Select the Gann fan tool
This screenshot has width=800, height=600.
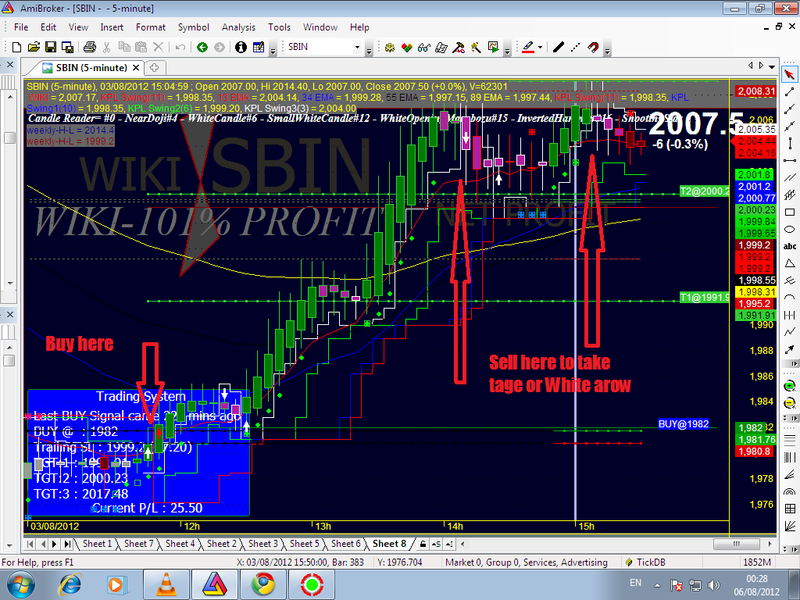pos(790,526)
